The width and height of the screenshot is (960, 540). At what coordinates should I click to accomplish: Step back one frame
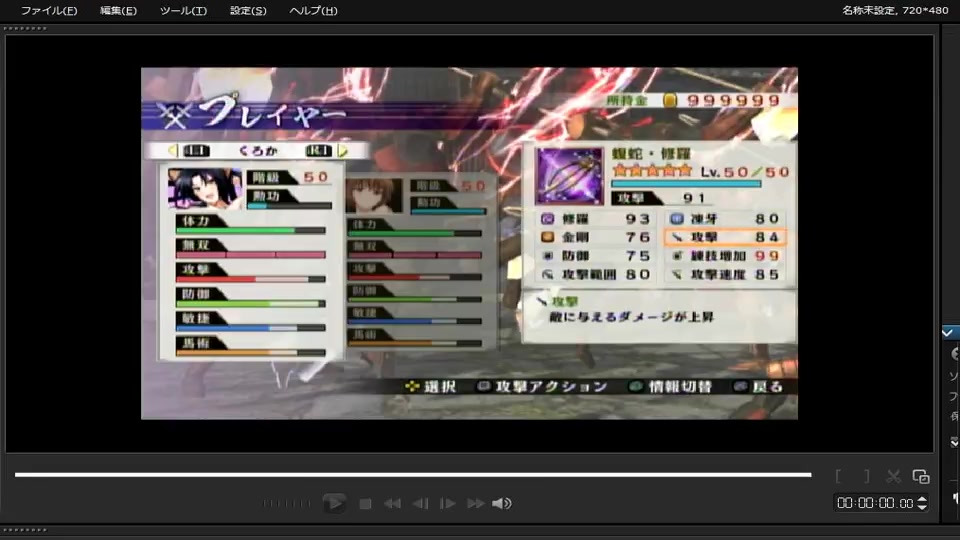[421, 504]
